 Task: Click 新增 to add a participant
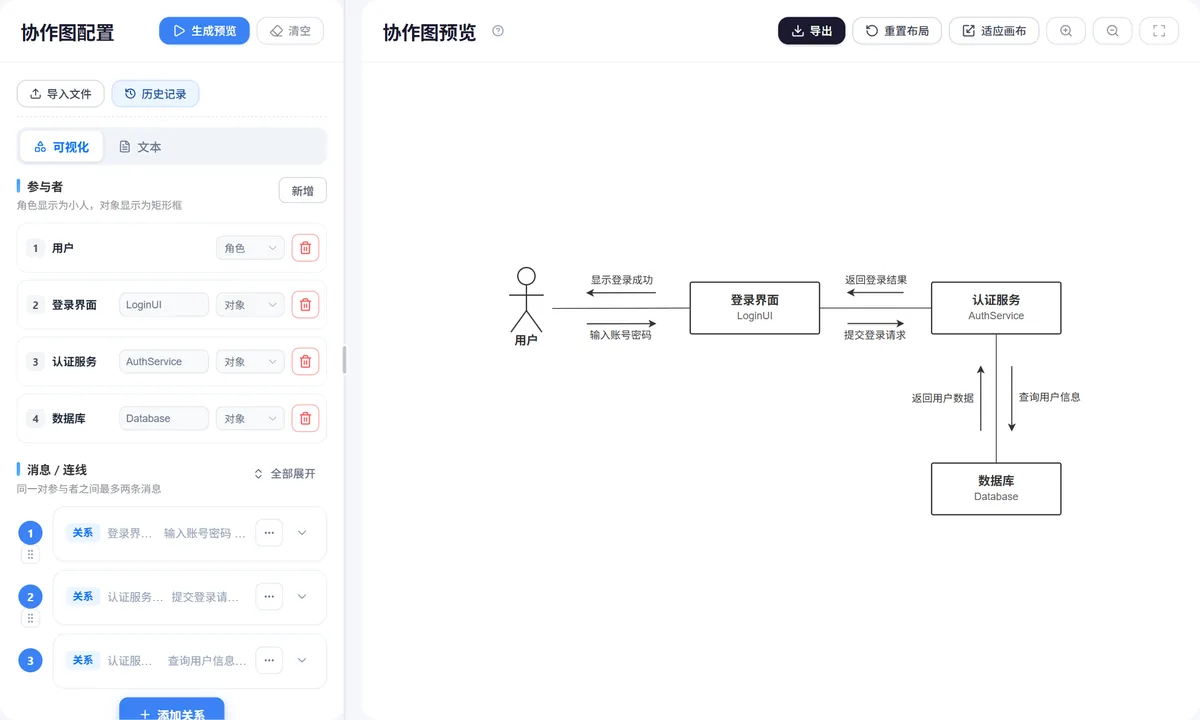click(302, 191)
